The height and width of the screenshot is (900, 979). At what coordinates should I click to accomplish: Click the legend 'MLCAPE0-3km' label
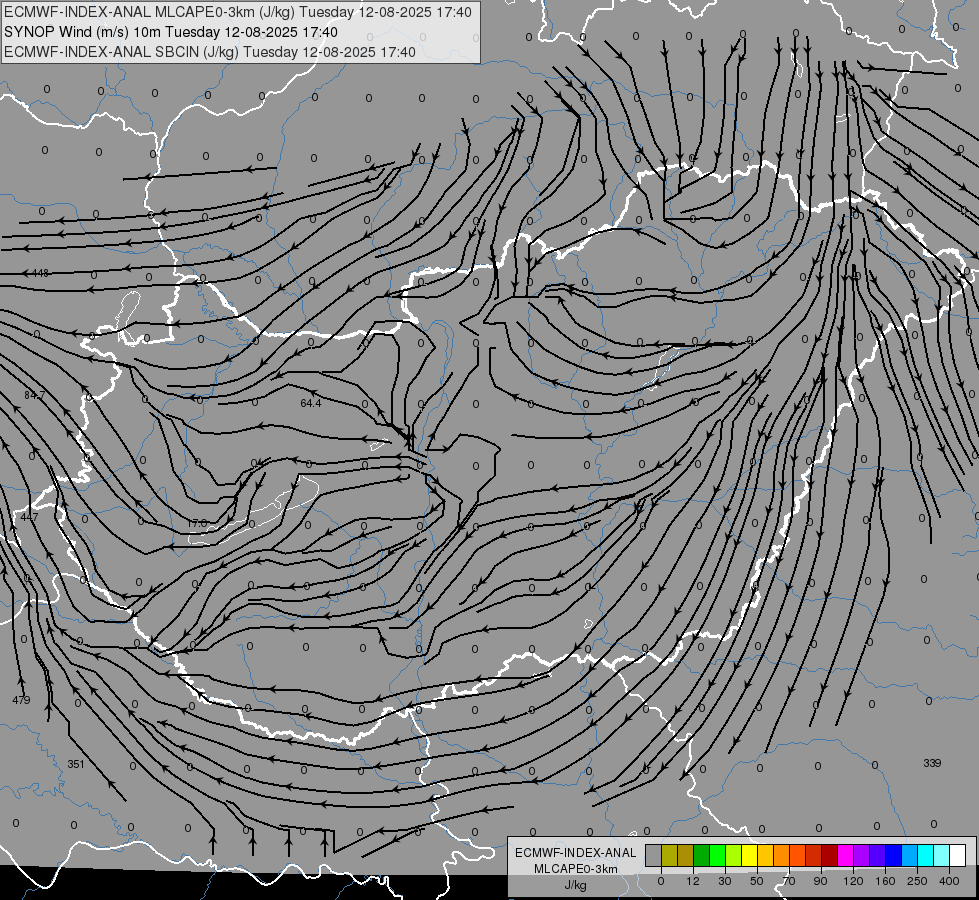pyautogui.click(x=576, y=869)
